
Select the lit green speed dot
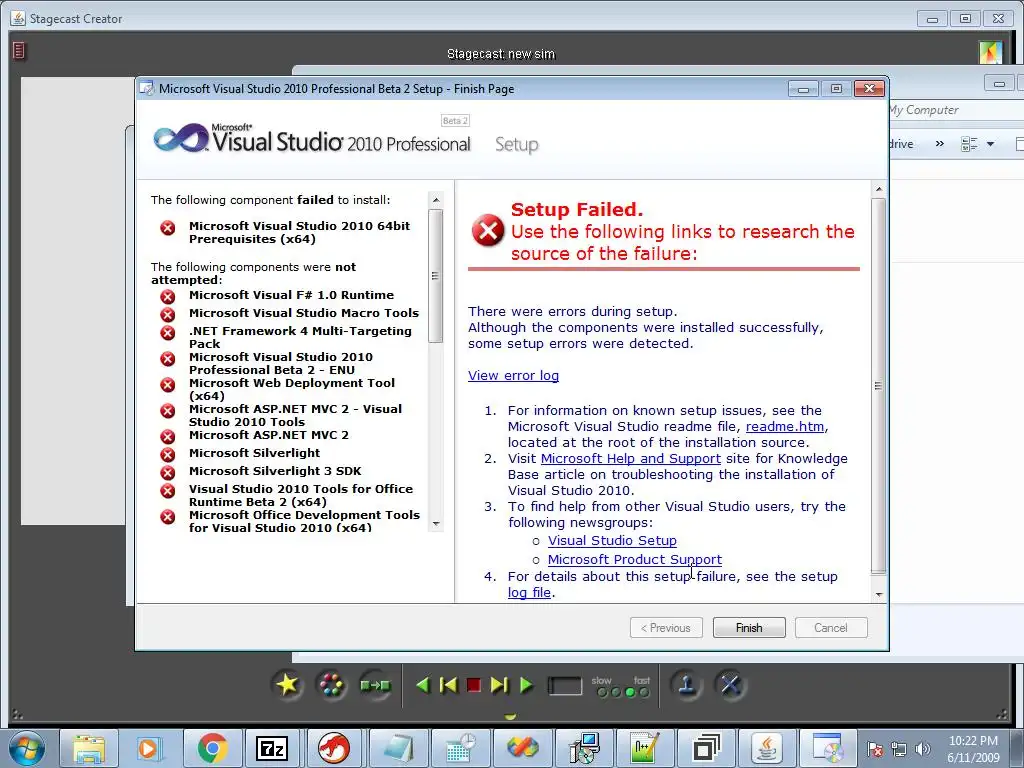(630, 692)
